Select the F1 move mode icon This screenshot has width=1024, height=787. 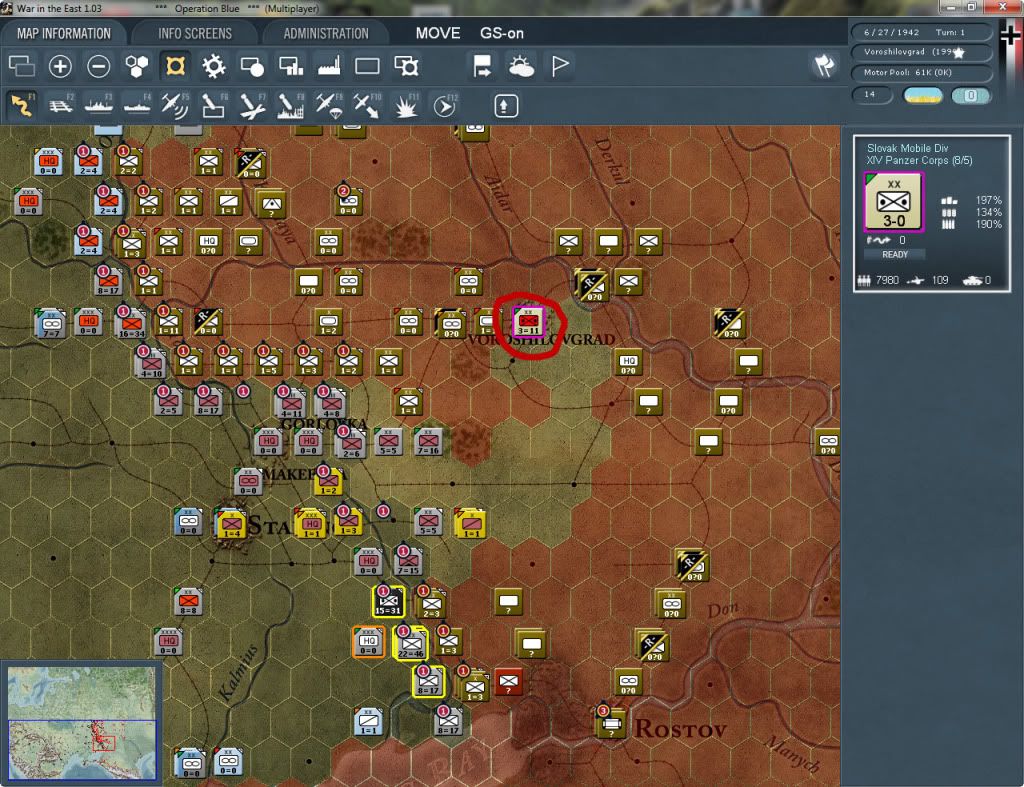[22, 105]
